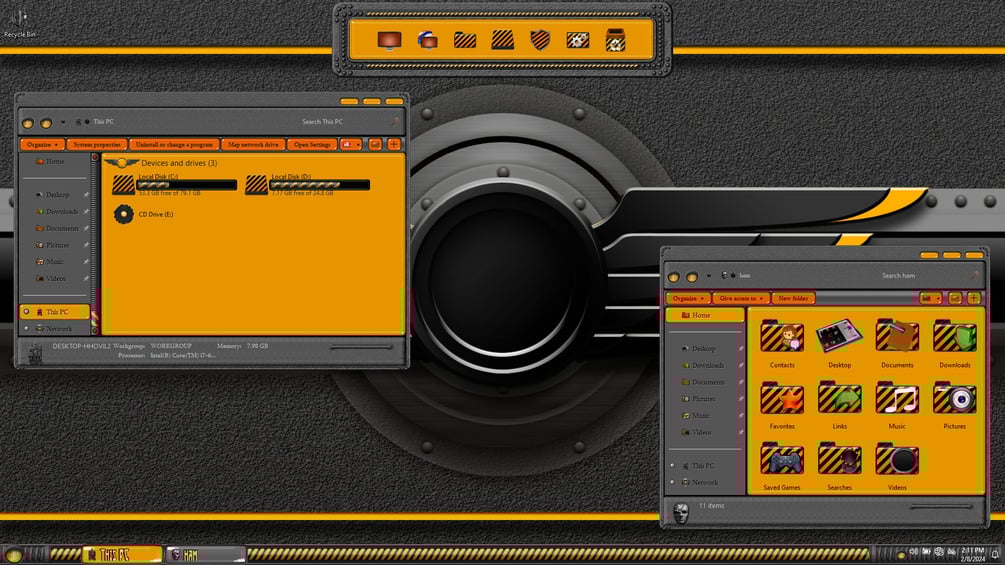Open the Pictures folder with camera icon

click(954, 398)
